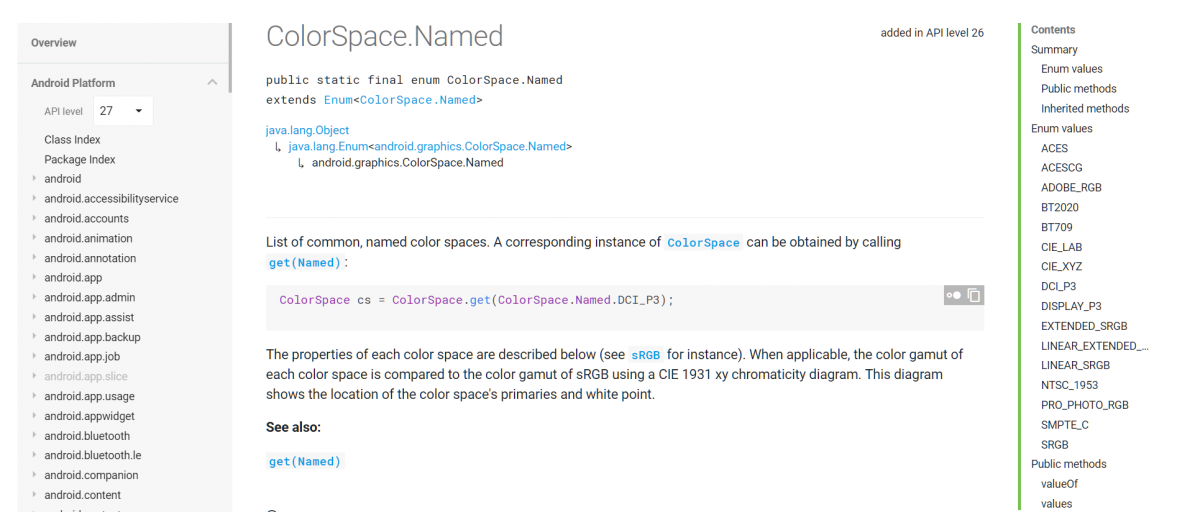Open the API level dropdown
This screenshot has width=1200, height=512.
pyautogui.click(x=123, y=111)
